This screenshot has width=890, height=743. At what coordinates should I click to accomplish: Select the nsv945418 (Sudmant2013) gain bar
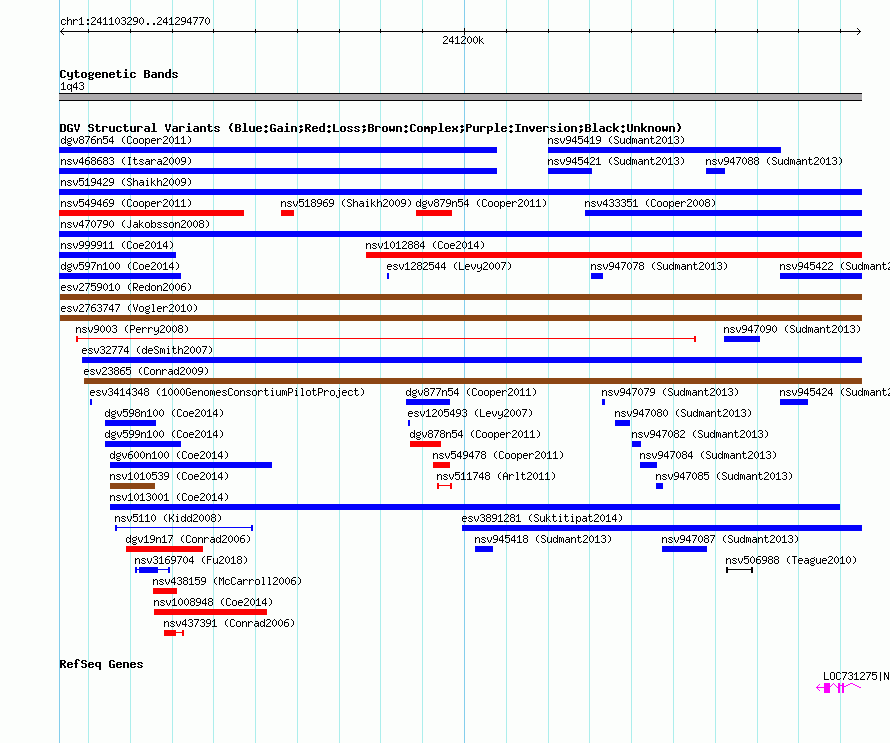(484, 549)
